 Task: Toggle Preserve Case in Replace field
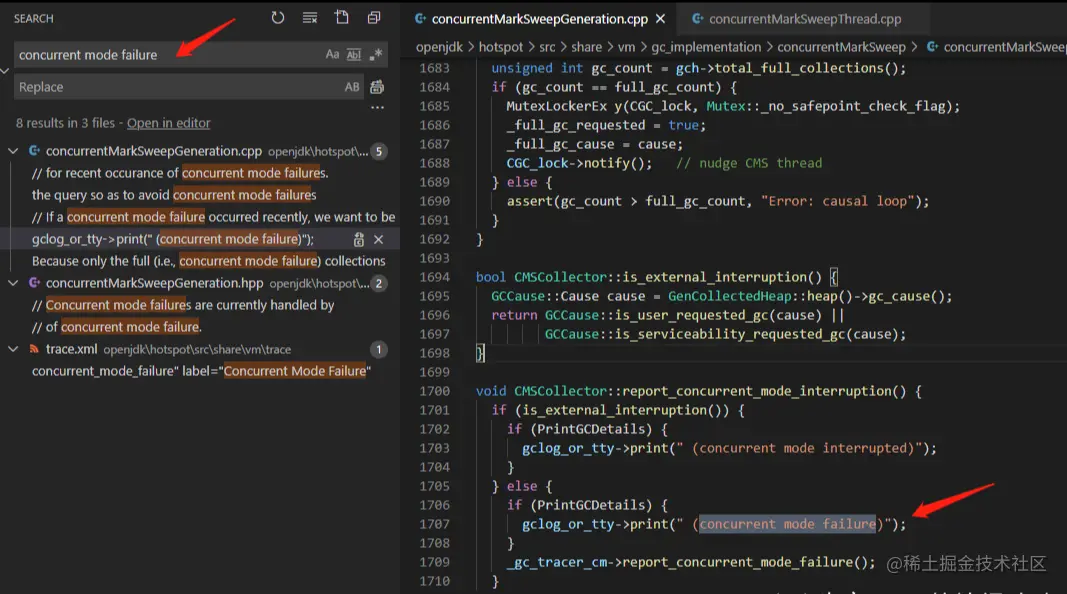point(352,87)
